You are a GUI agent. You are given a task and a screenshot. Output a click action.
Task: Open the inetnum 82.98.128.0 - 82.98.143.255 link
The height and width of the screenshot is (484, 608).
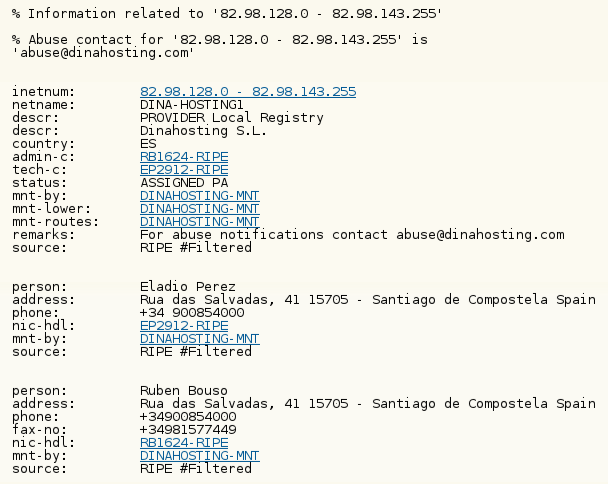pos(248,92)
